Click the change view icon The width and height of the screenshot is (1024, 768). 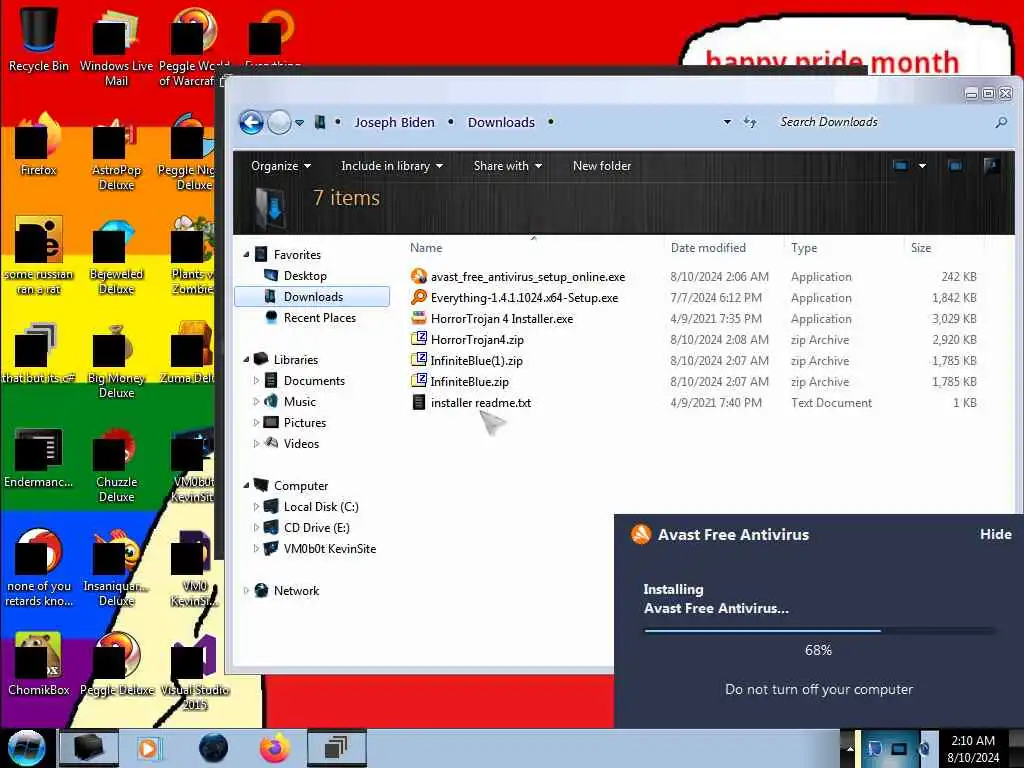tap(900, 166)
